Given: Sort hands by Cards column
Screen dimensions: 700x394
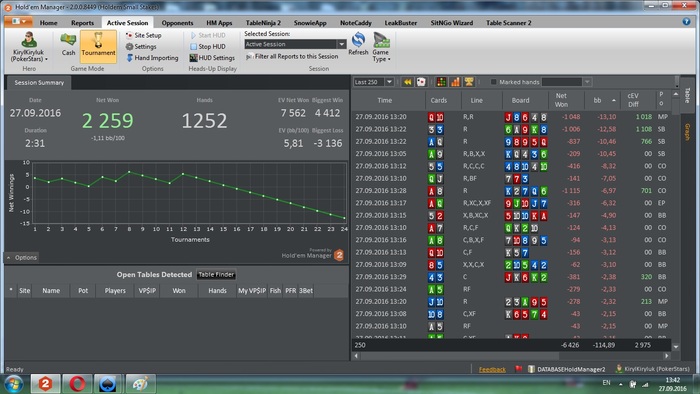Looking at the screenshot, I should coord(438,100).
